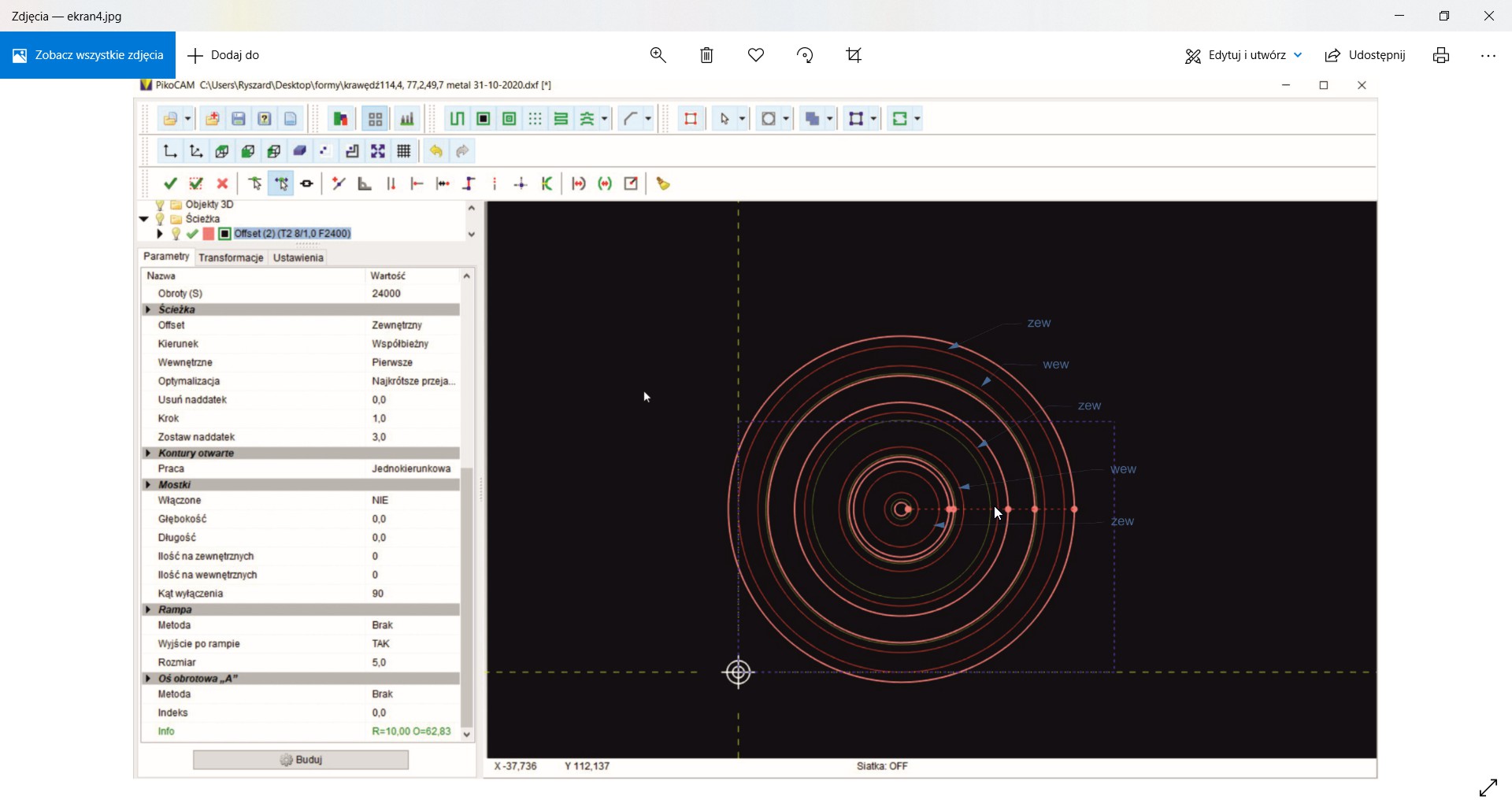Click the 2D axes view icon

tap(170, 152)
